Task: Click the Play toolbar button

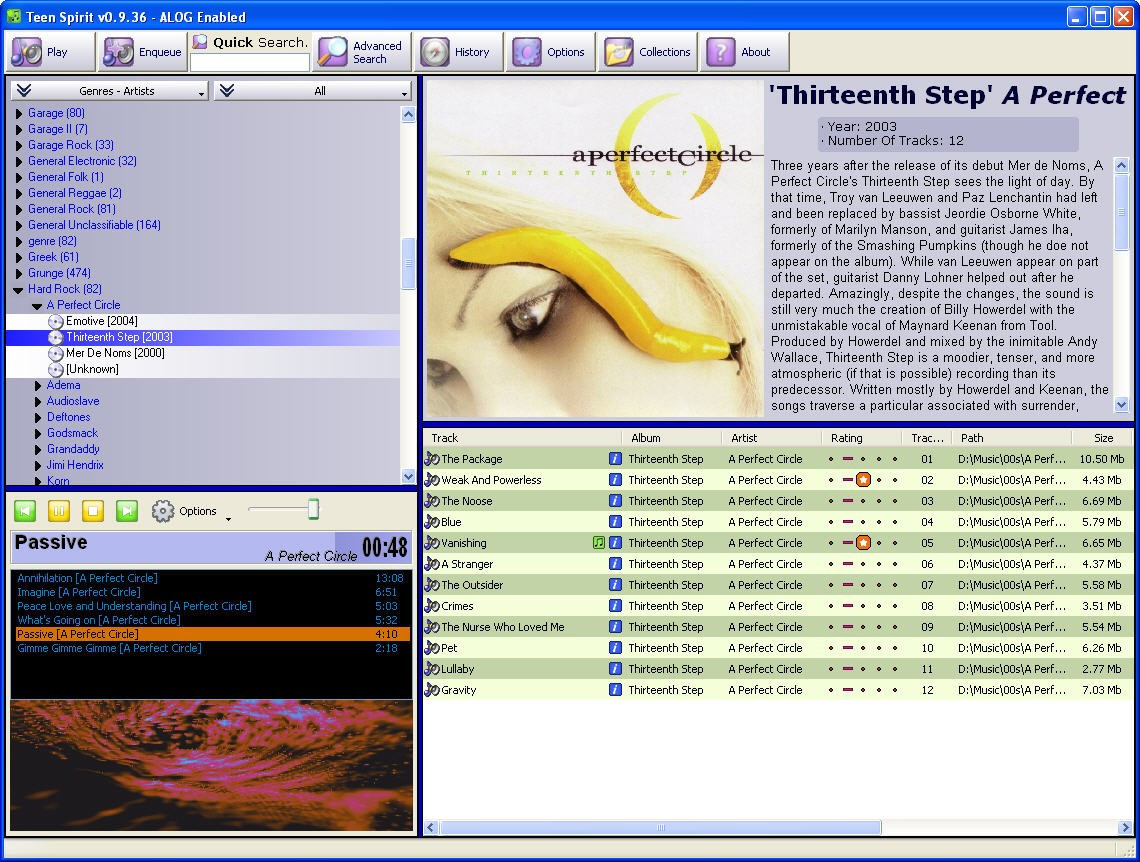Action: click(x=51, y=52)
